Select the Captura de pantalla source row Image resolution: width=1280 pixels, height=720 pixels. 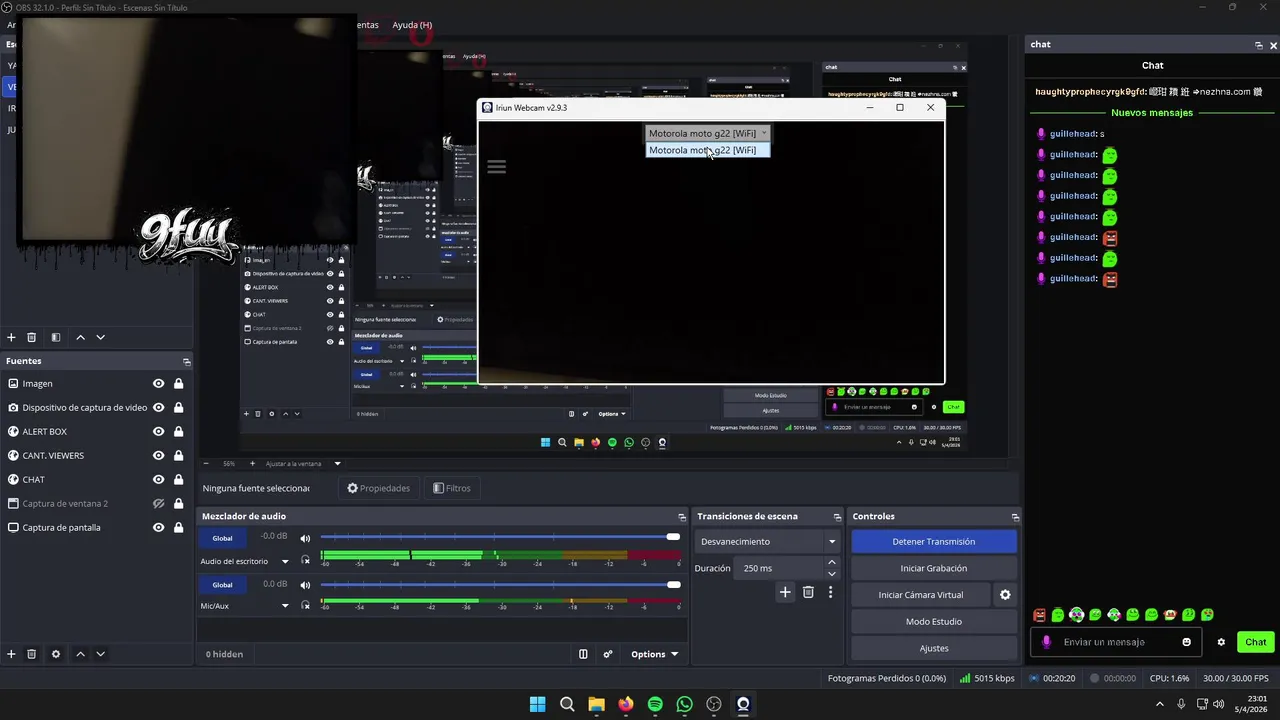coord(97,528)
